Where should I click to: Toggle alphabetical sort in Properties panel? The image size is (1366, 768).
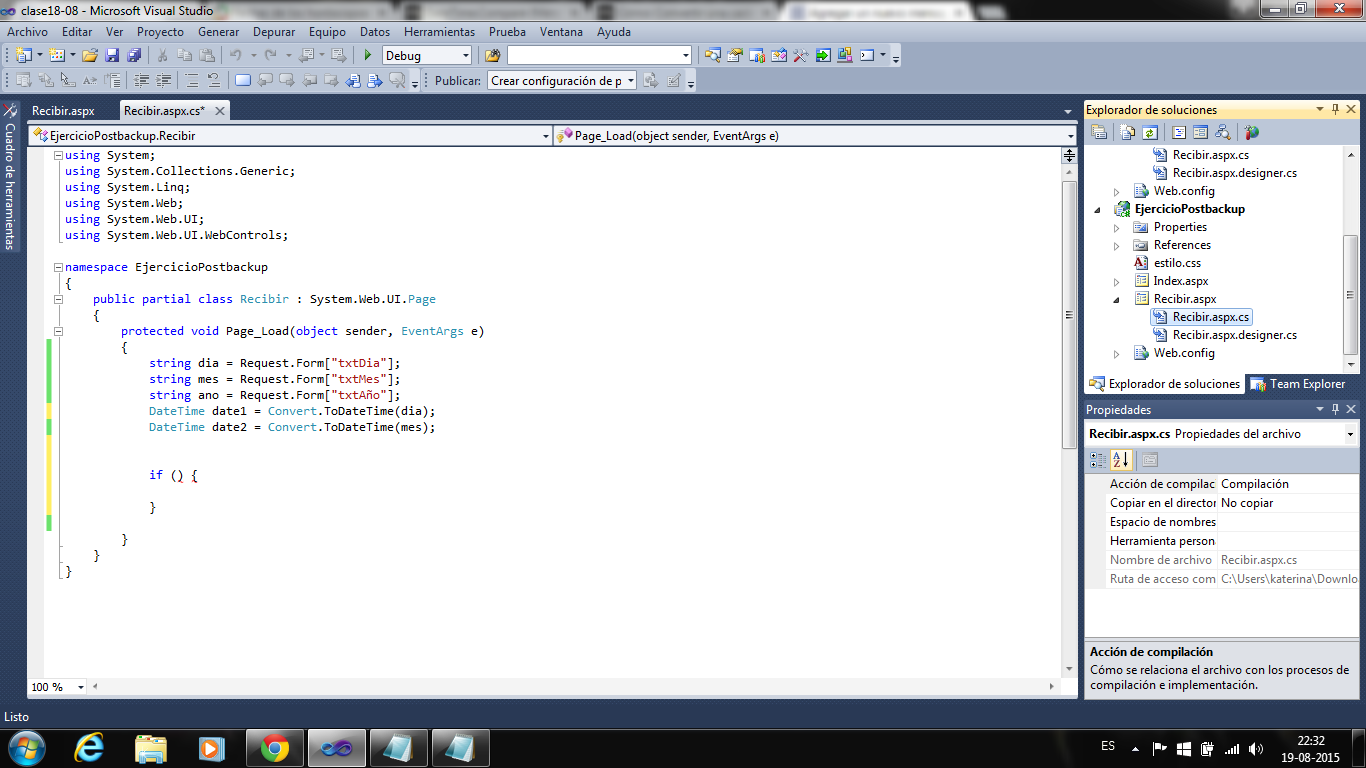pyautogui.click(x=1120, y=460)
